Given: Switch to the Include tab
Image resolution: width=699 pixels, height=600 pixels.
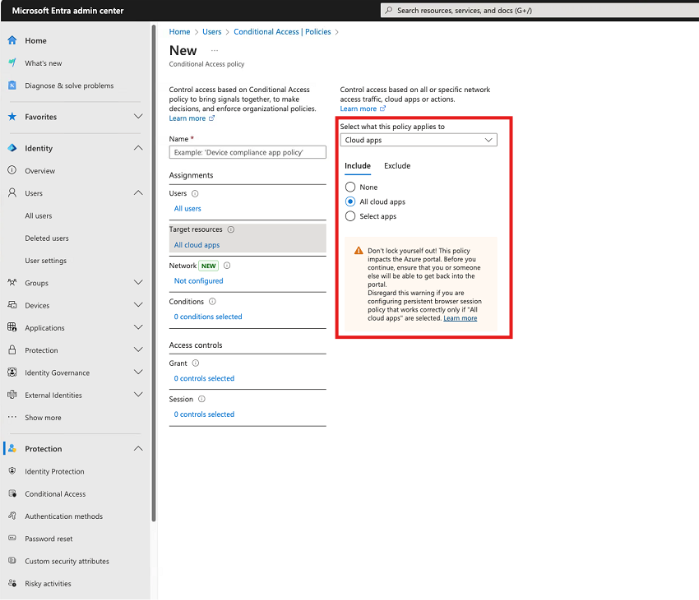Looking at the screenshot, I should click(x=357, y=166).
